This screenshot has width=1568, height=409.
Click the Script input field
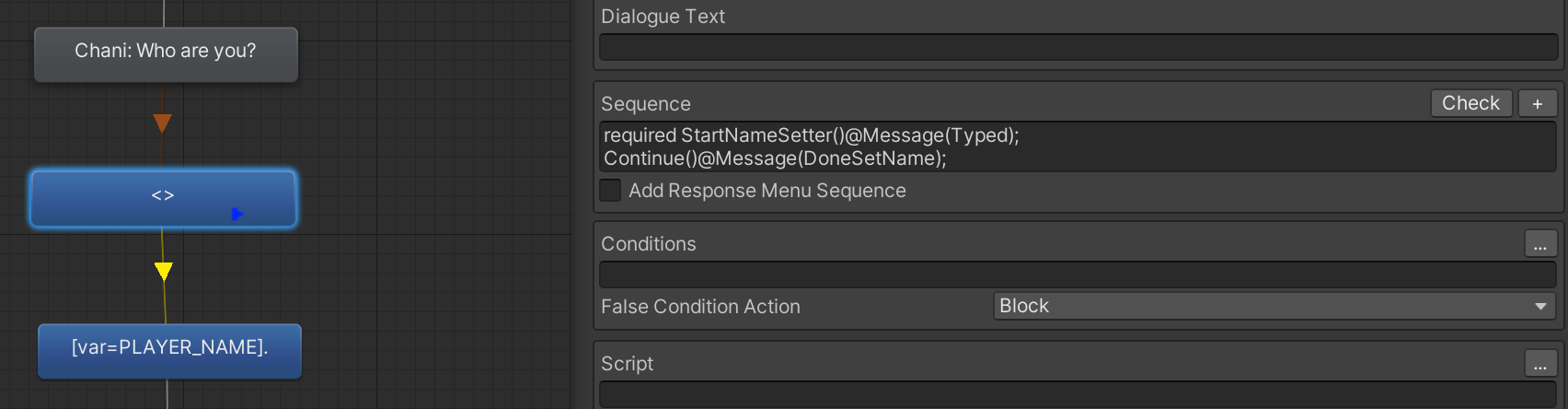tap(1078, 394)
